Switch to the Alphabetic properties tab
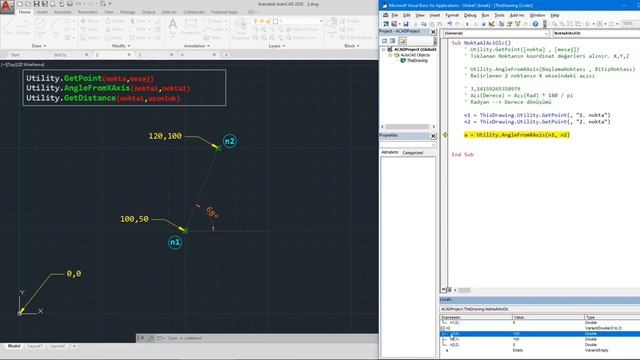640x360 pixels. tap(390, 152)
